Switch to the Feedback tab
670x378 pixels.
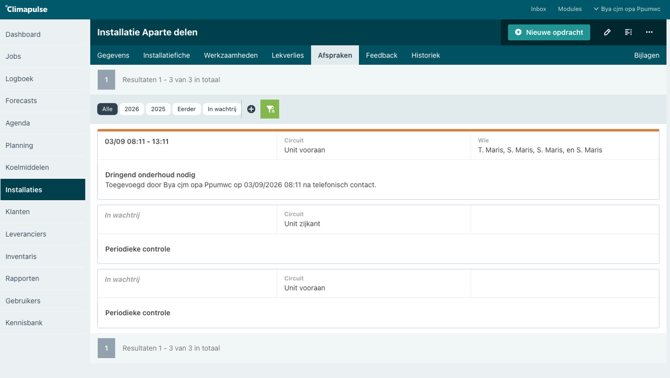pyautogui.click(x=382, y=56)
